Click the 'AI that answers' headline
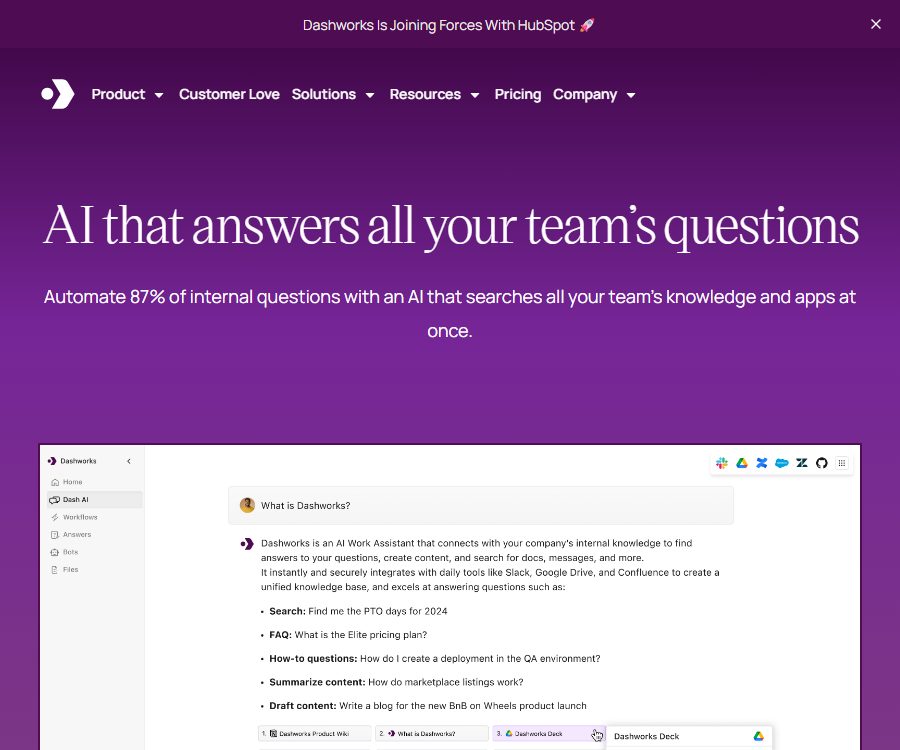This screenshot has width=900, height=750. click(x=451, y=227)
